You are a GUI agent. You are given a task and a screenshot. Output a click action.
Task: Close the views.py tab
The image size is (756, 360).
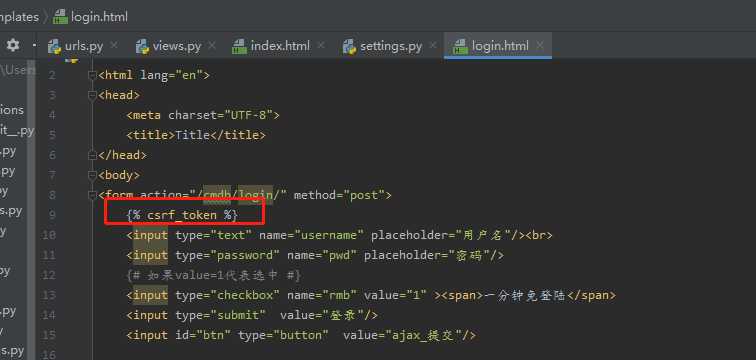(x=211, y=45)
